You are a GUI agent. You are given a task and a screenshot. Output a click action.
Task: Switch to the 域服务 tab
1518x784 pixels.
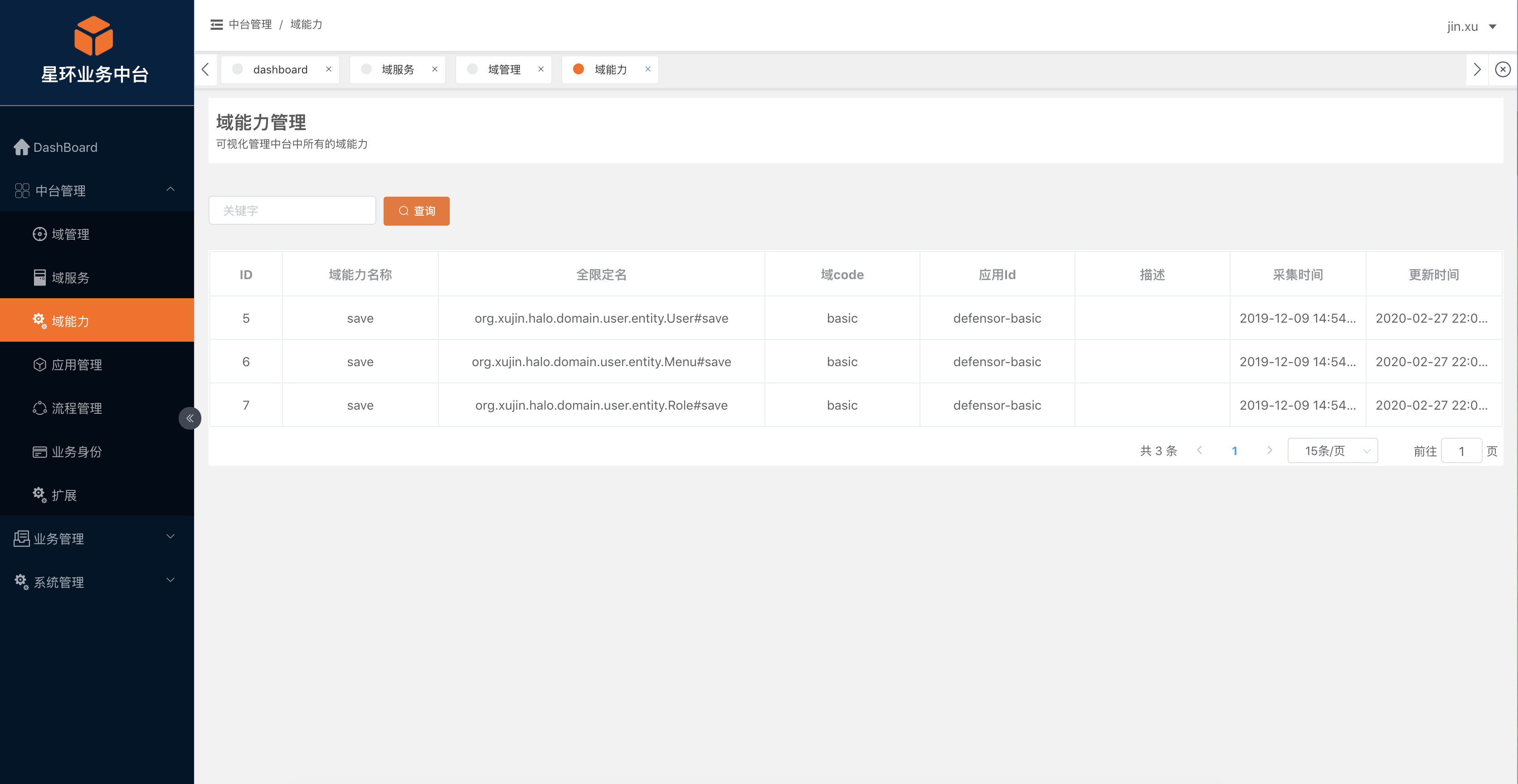(x=397, y=69)
